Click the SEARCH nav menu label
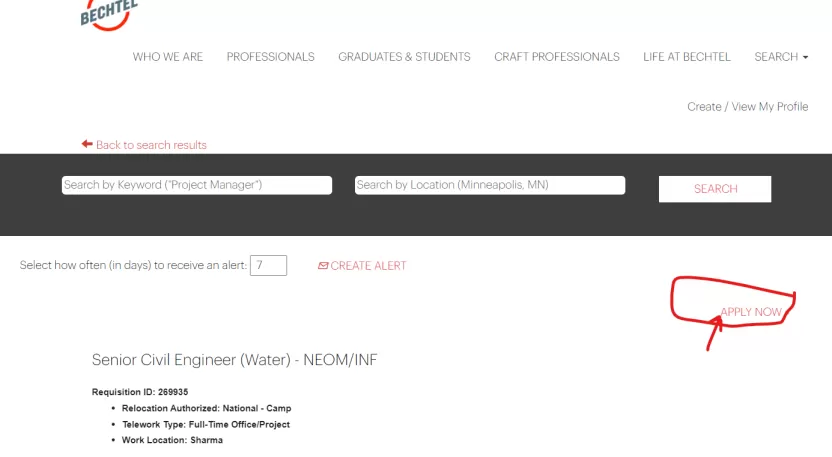Image resolution: width=832 pixels, height=457 pixels. 775,57
